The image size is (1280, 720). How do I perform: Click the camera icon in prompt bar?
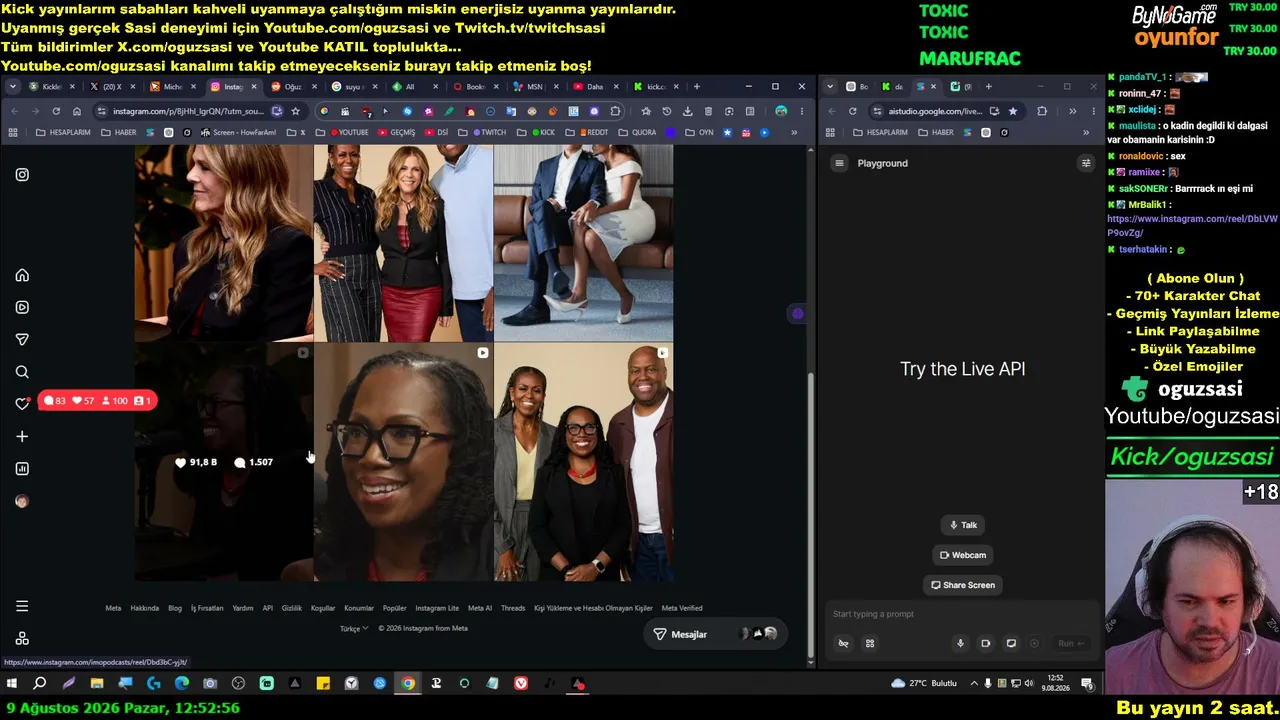[x=985, y=643]
